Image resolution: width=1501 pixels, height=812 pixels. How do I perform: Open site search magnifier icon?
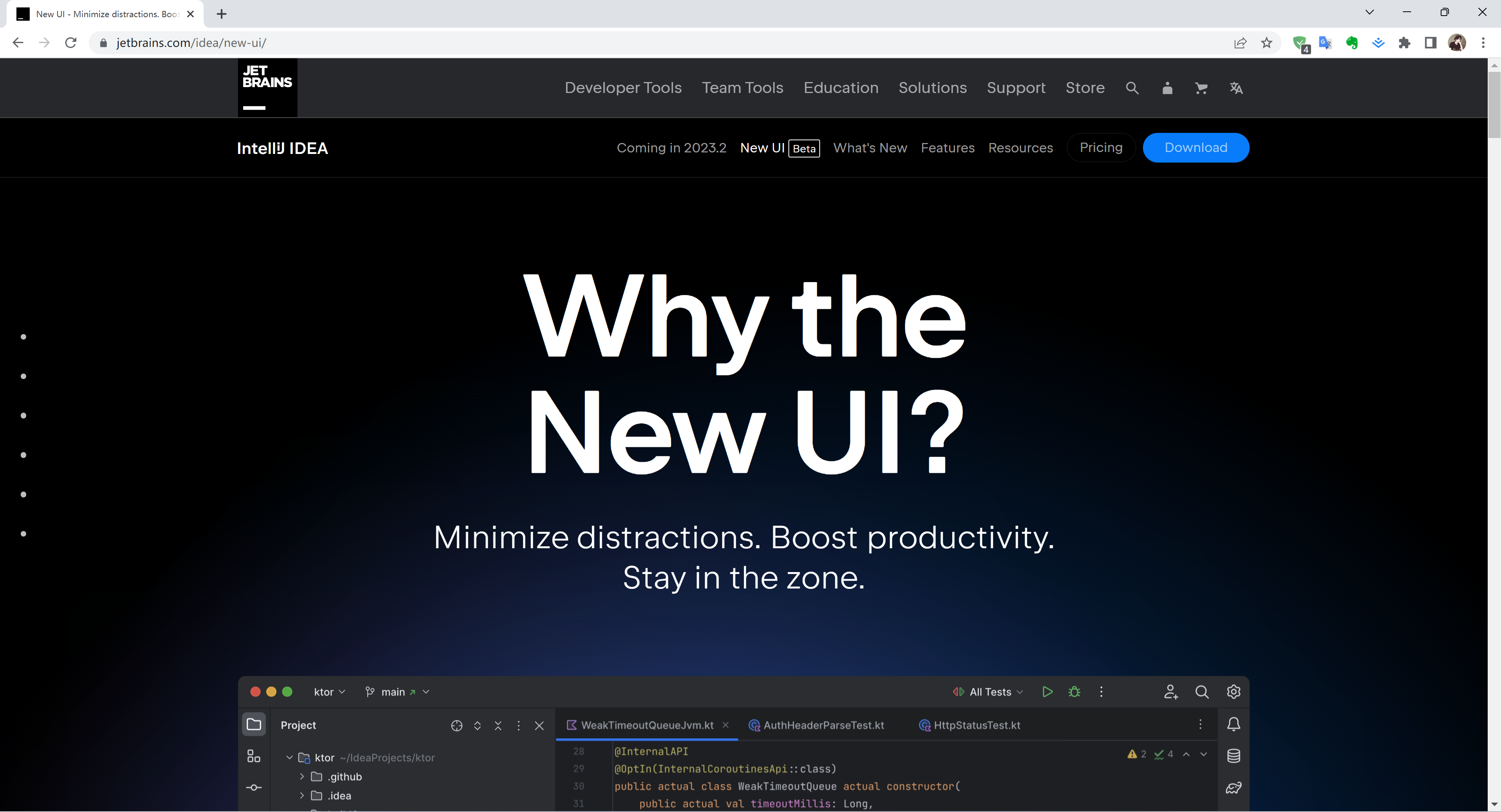pyautogui.click(x=1132, y=88)
